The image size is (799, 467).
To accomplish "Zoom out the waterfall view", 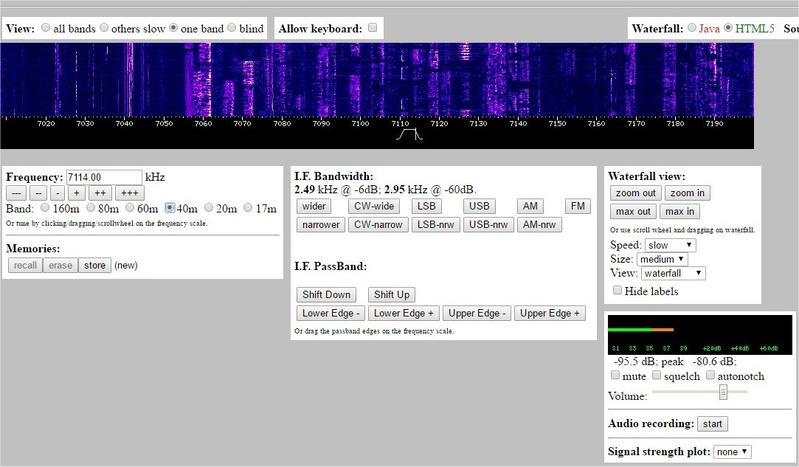I will 635,193.
